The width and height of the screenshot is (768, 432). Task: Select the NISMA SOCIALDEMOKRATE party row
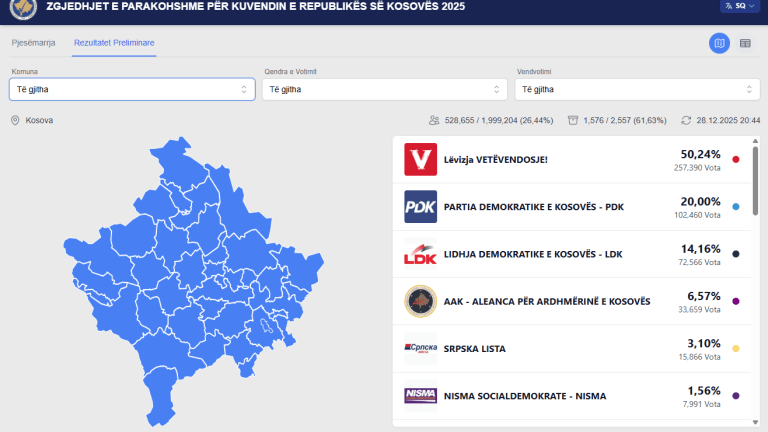pyautogui.click(x=570, y=396)
